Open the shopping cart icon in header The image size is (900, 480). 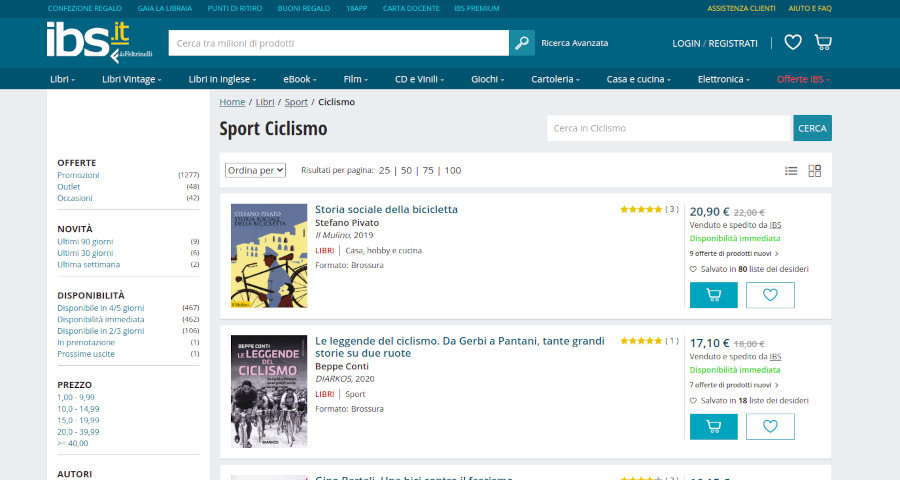(x=823, y=43)
